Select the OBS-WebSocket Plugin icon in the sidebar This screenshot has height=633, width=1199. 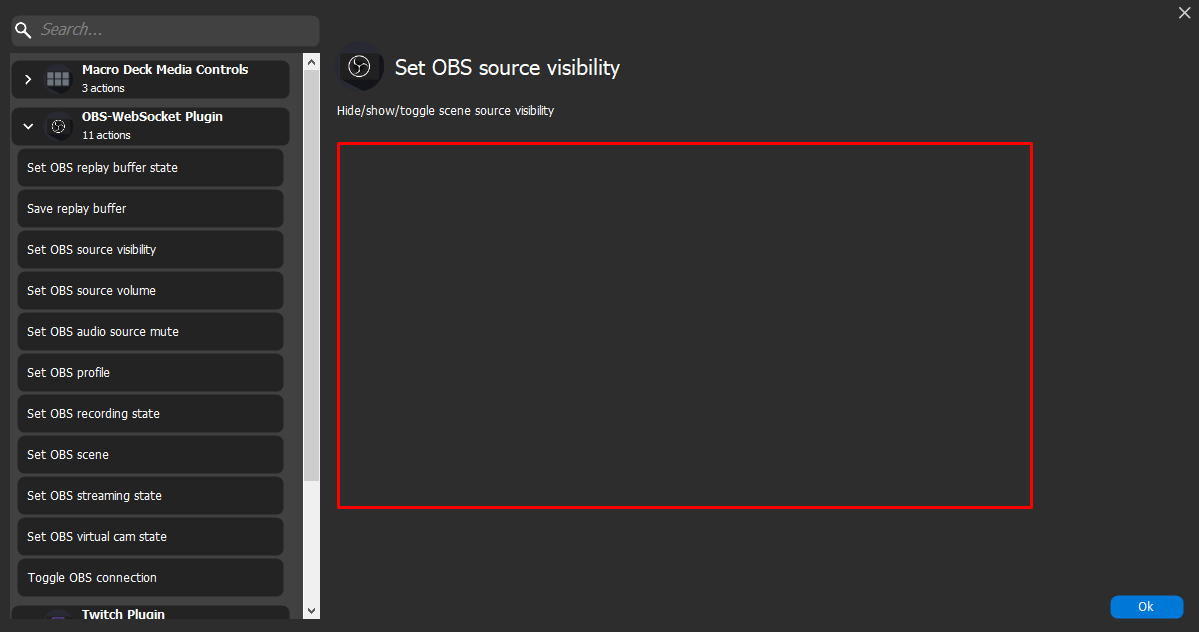(58, 126)
